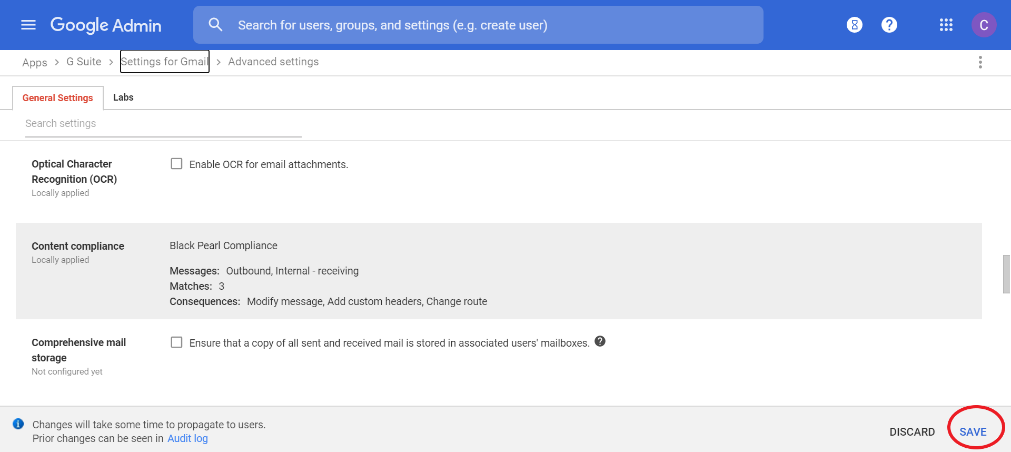Go to Apps breadcrumb
This screenshot has height=452, width=1011.
tap(35, 63)
